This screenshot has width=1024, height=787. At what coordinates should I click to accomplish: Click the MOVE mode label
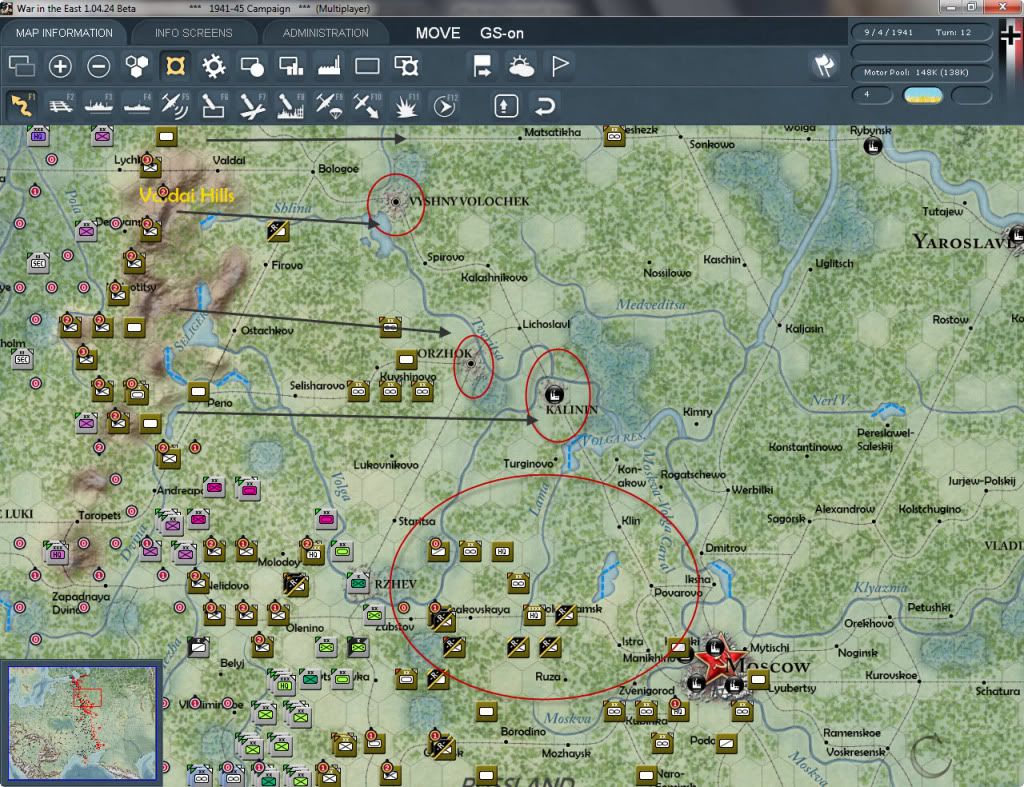438,33
